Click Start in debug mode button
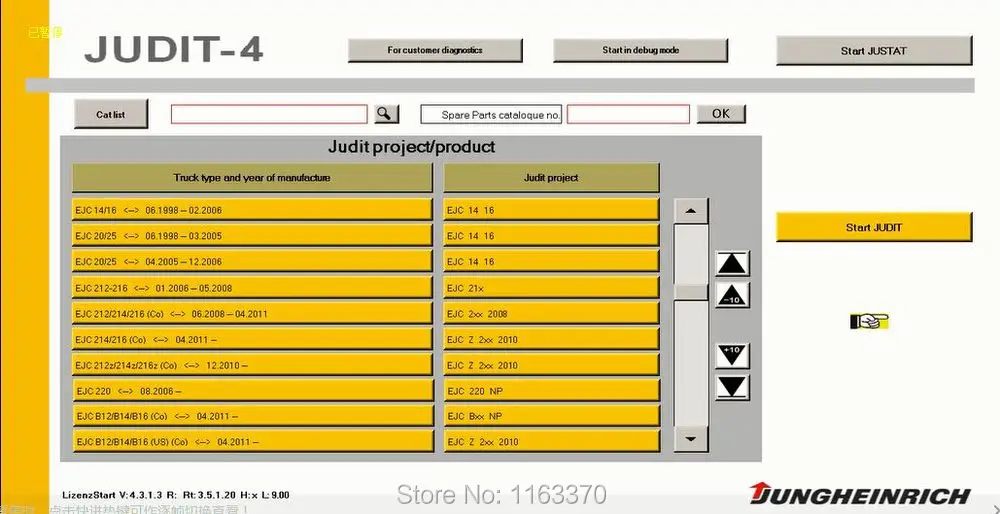1000x514 pixels. tap(640, 50)
